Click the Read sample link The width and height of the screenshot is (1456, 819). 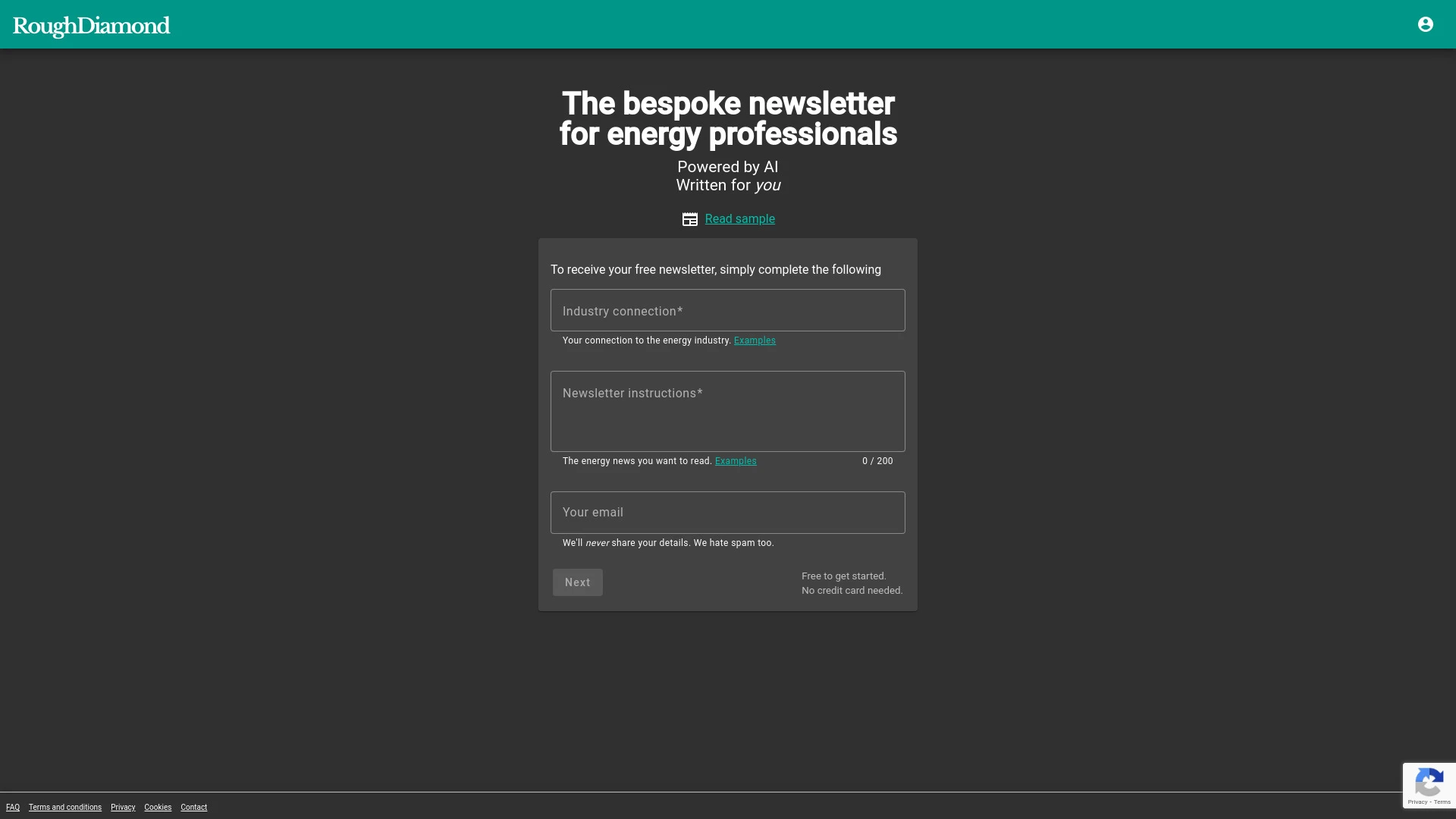pos(740,218)
